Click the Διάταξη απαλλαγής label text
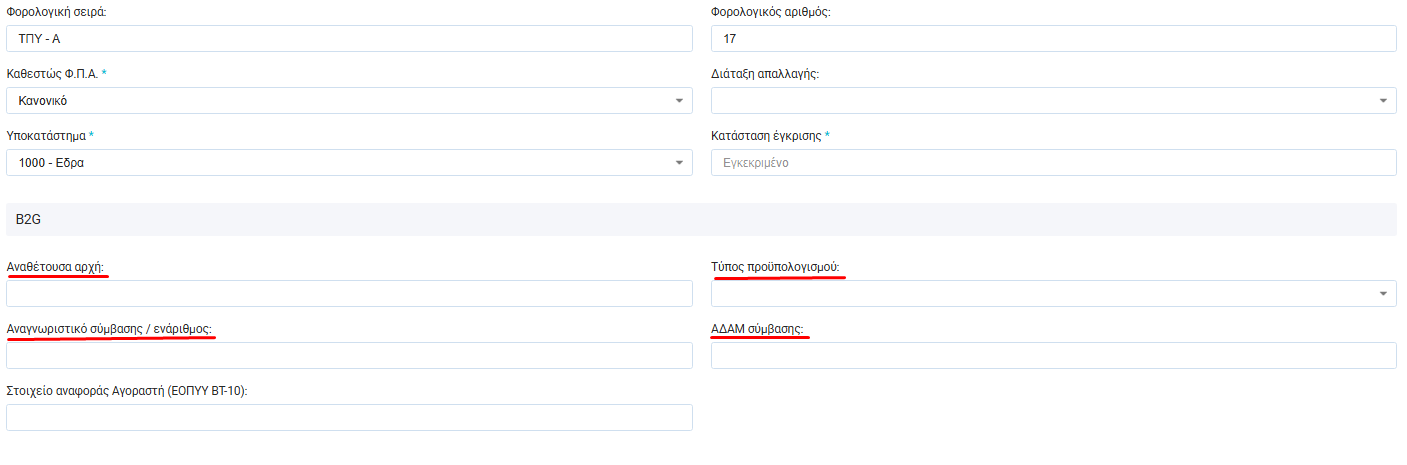The width and height of the screenshot is (1407, 465). 764,74
